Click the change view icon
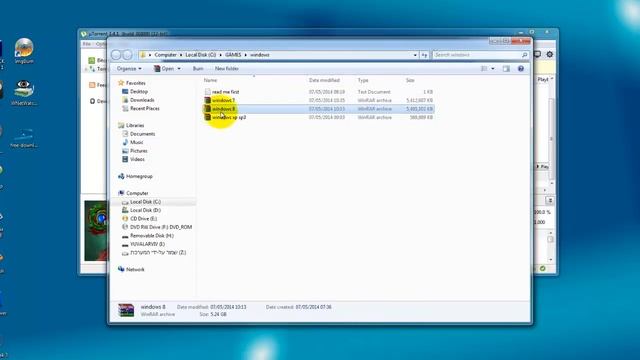The image size is (640, 360). coord(484,69)
